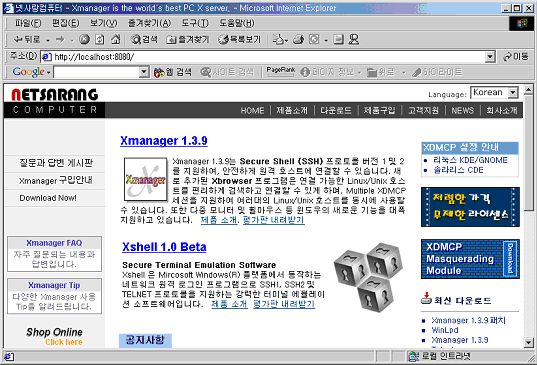The height and width of the screenshot is (365, 537).
Task: Open the Tools (도구) menu
Action: click(x=195, y=23)
